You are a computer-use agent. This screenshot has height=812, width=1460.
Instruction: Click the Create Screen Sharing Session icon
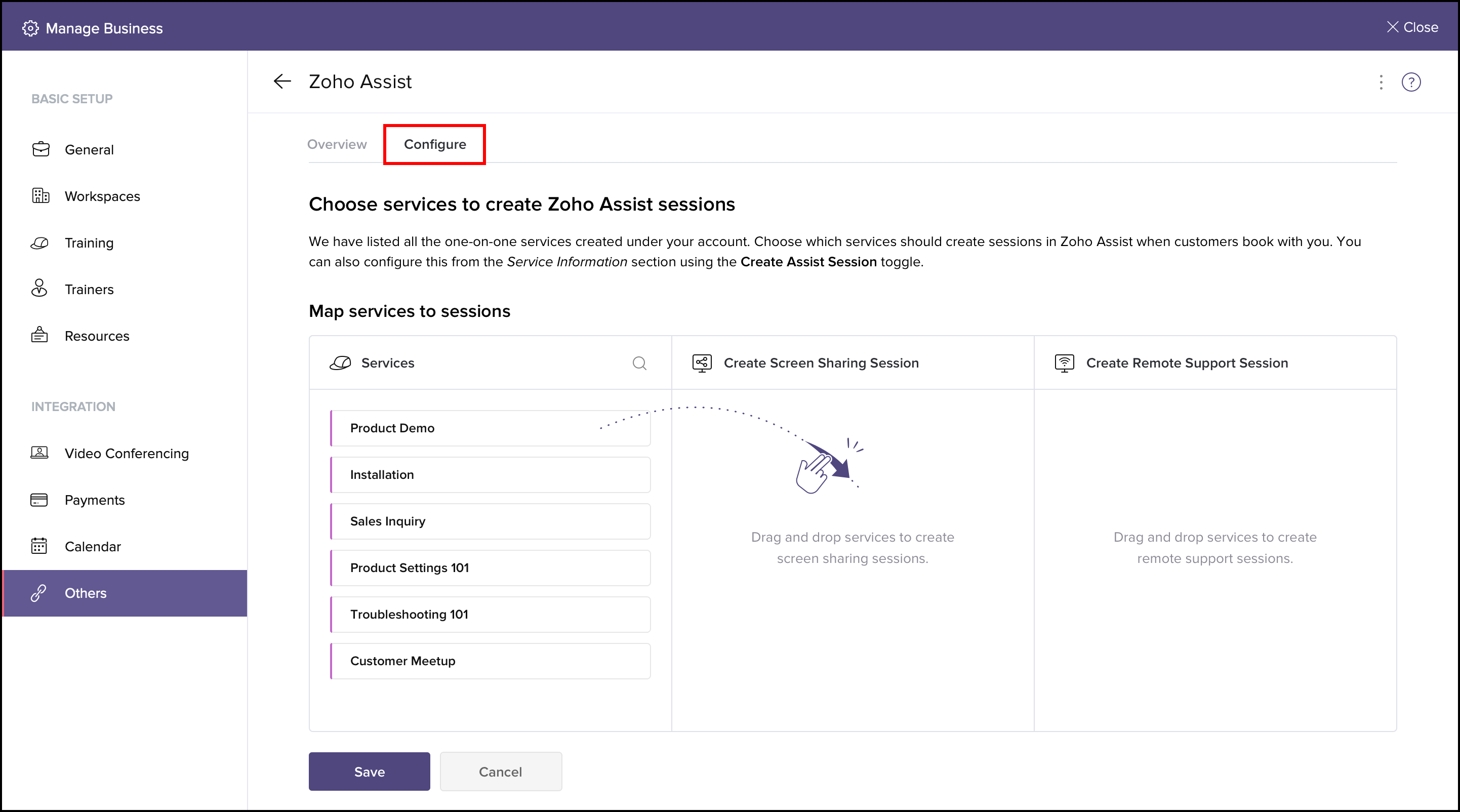click(702, 363)
